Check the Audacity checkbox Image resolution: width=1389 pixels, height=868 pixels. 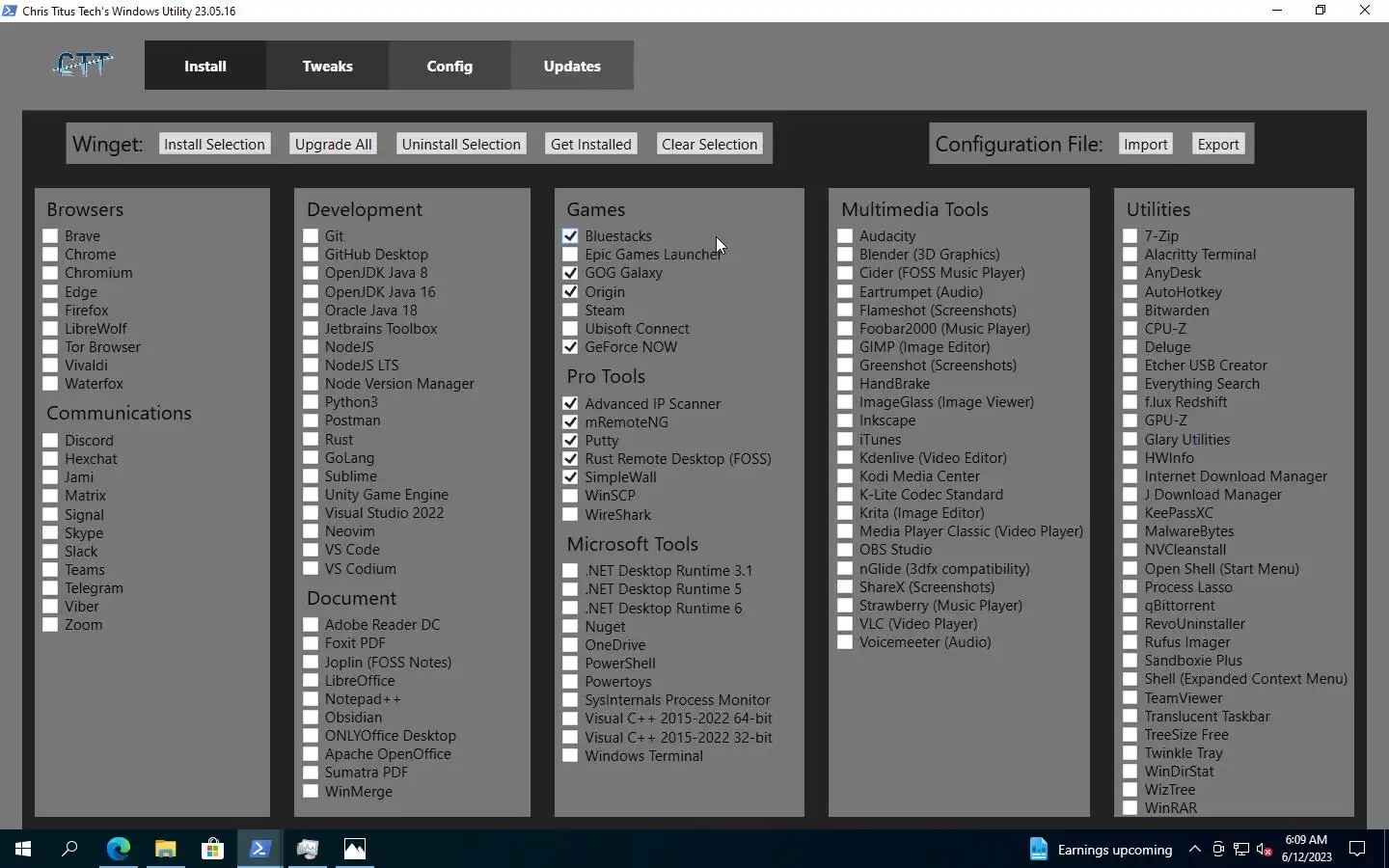(x=845, y=236)
